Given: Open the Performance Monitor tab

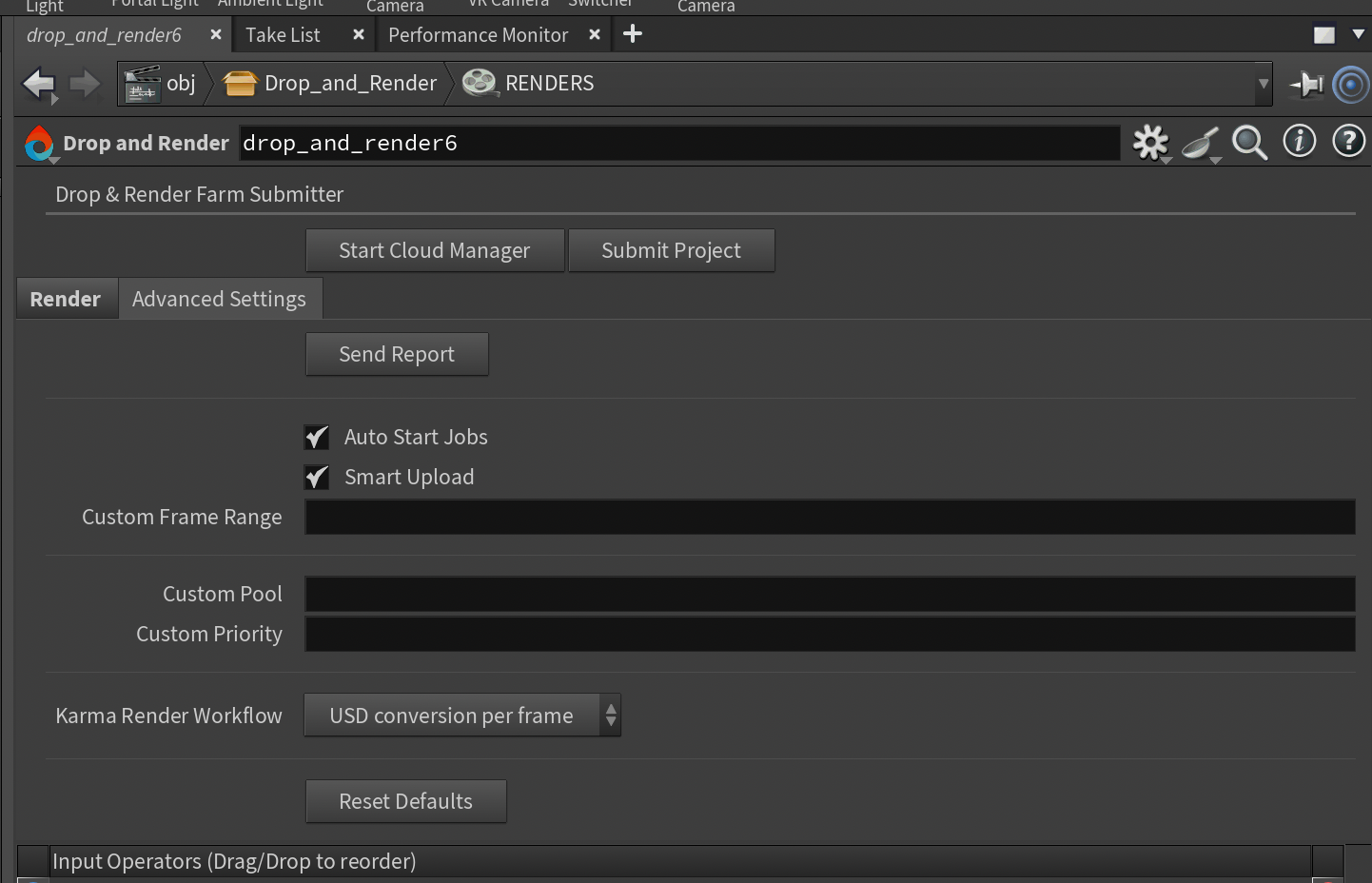Looking at the screenshot, I should coord(478,34).
